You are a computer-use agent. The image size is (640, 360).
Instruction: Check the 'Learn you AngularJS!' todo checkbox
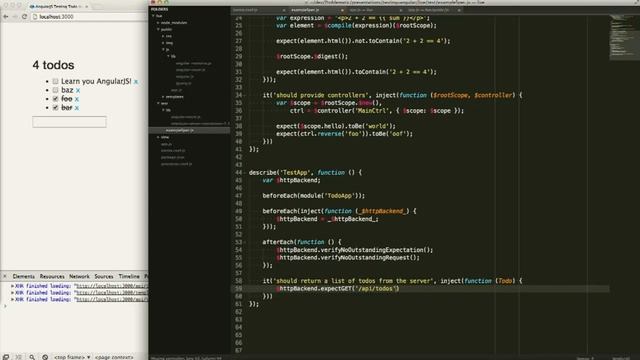[x=56, y=81]
